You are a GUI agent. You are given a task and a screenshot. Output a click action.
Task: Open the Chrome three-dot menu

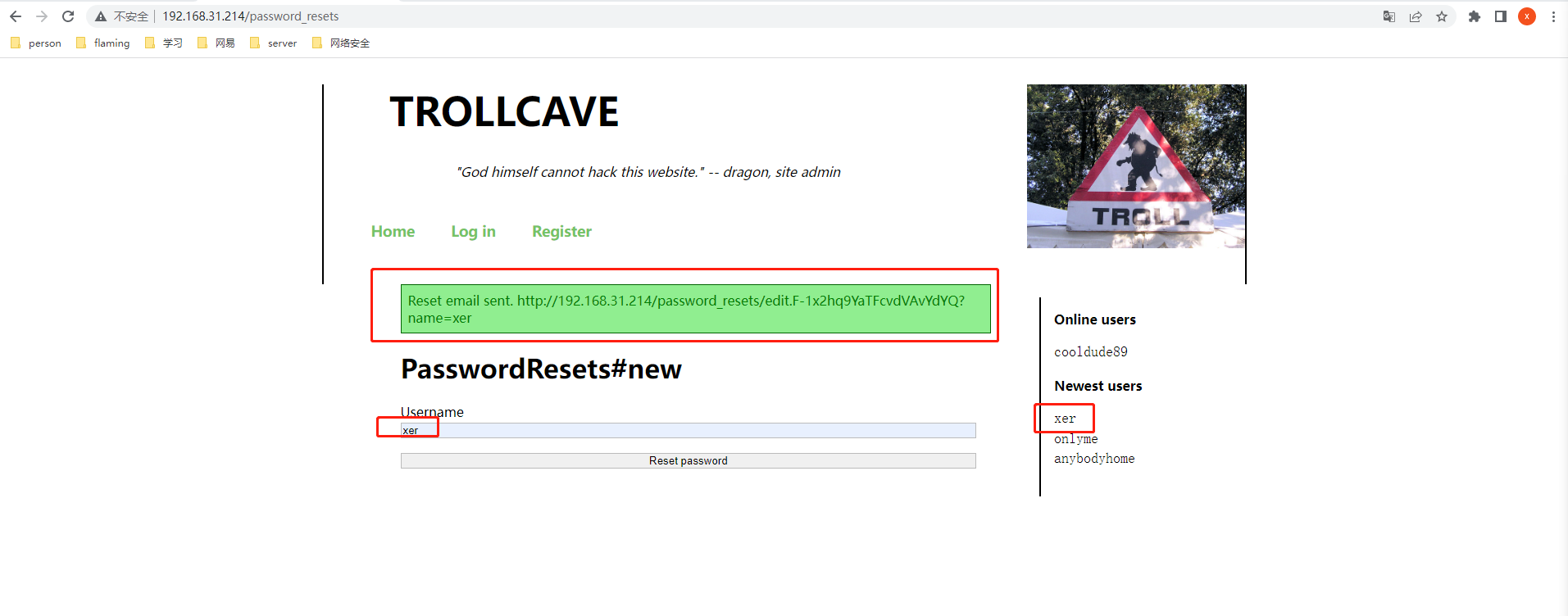click(x=1553, y=16)
